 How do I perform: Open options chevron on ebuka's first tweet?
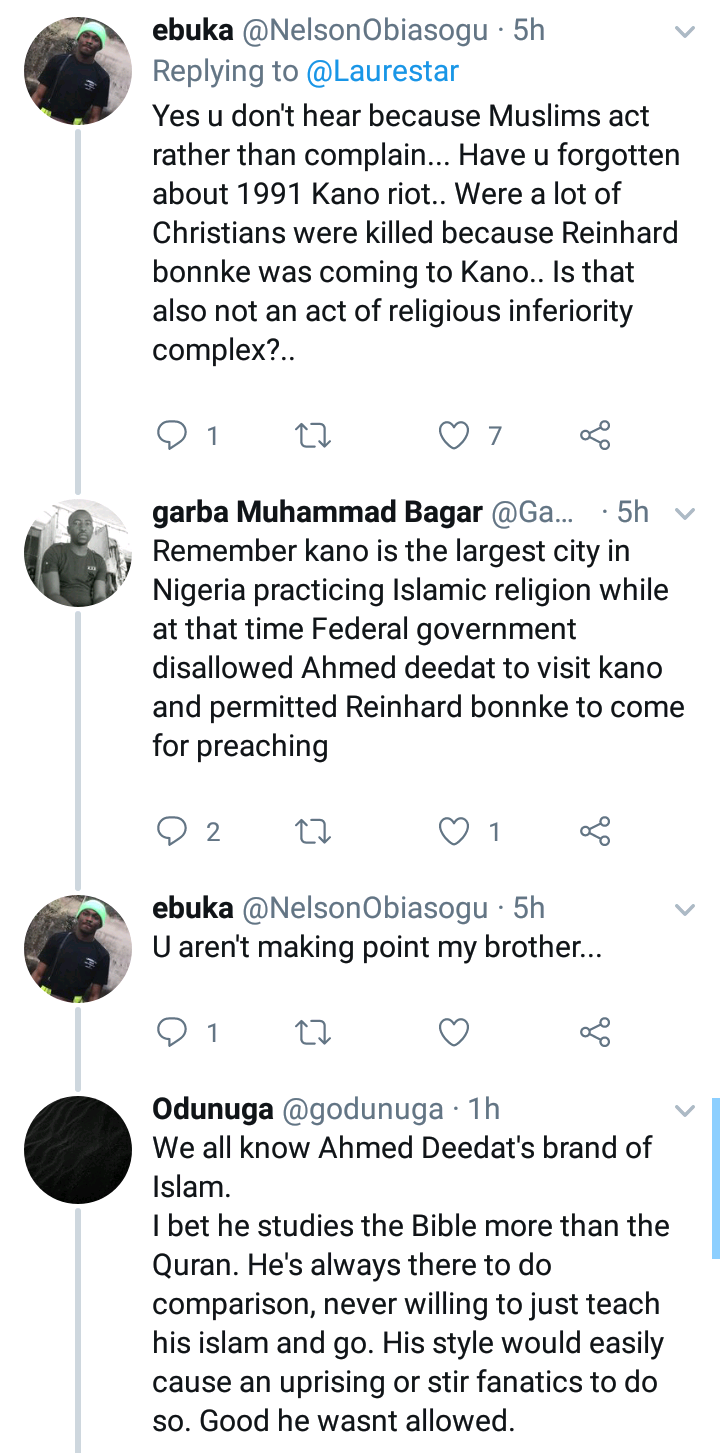[x=685, y=32]
